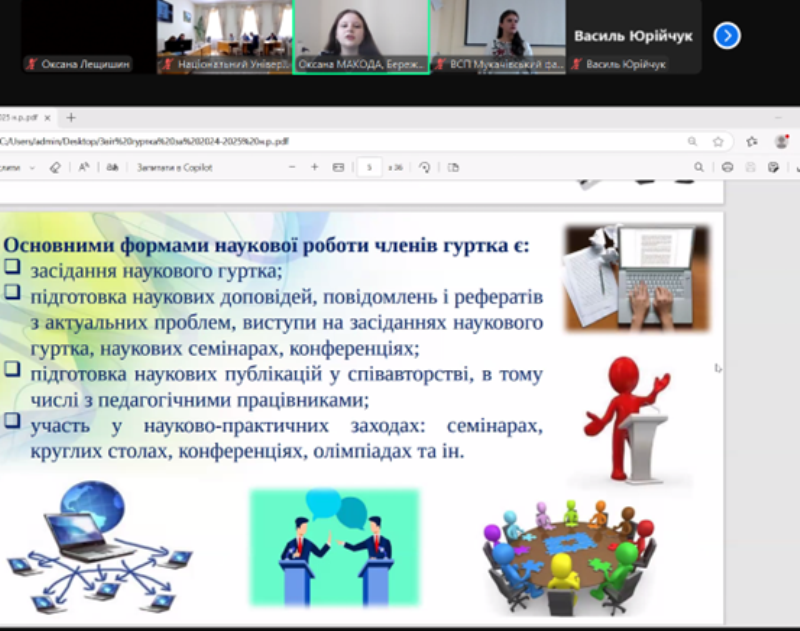Search within the PDF document
The image size is (800, 631).
coord(700,167)
